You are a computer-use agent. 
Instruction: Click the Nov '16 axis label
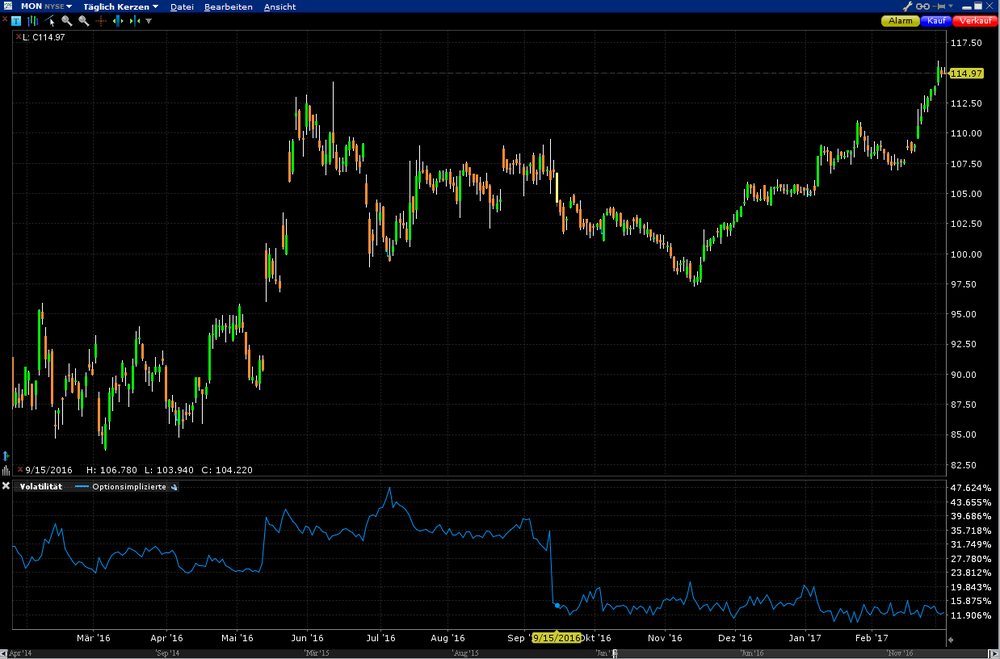(x=665, y=638)
